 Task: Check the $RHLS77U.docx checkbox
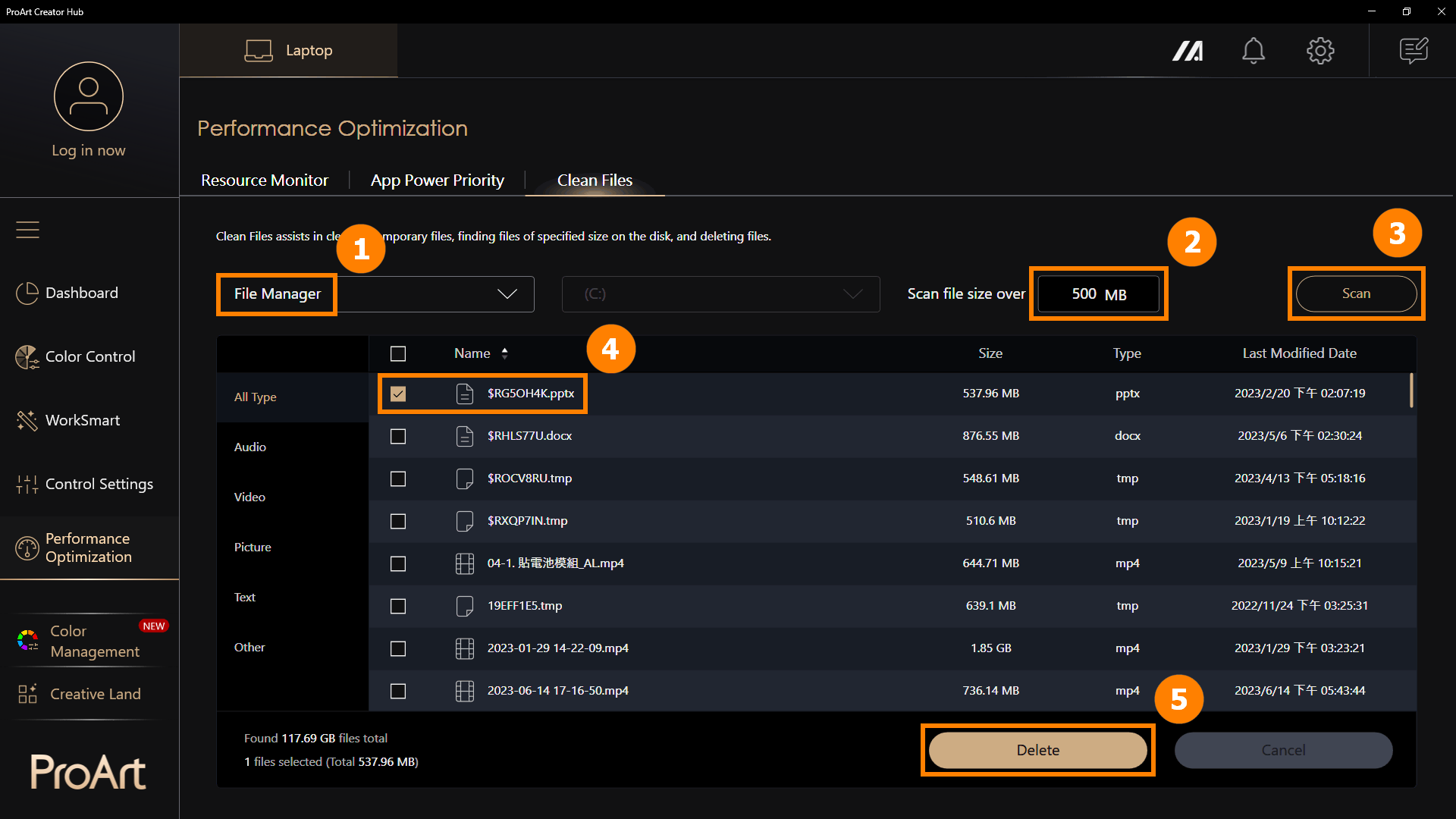(398, 436)
